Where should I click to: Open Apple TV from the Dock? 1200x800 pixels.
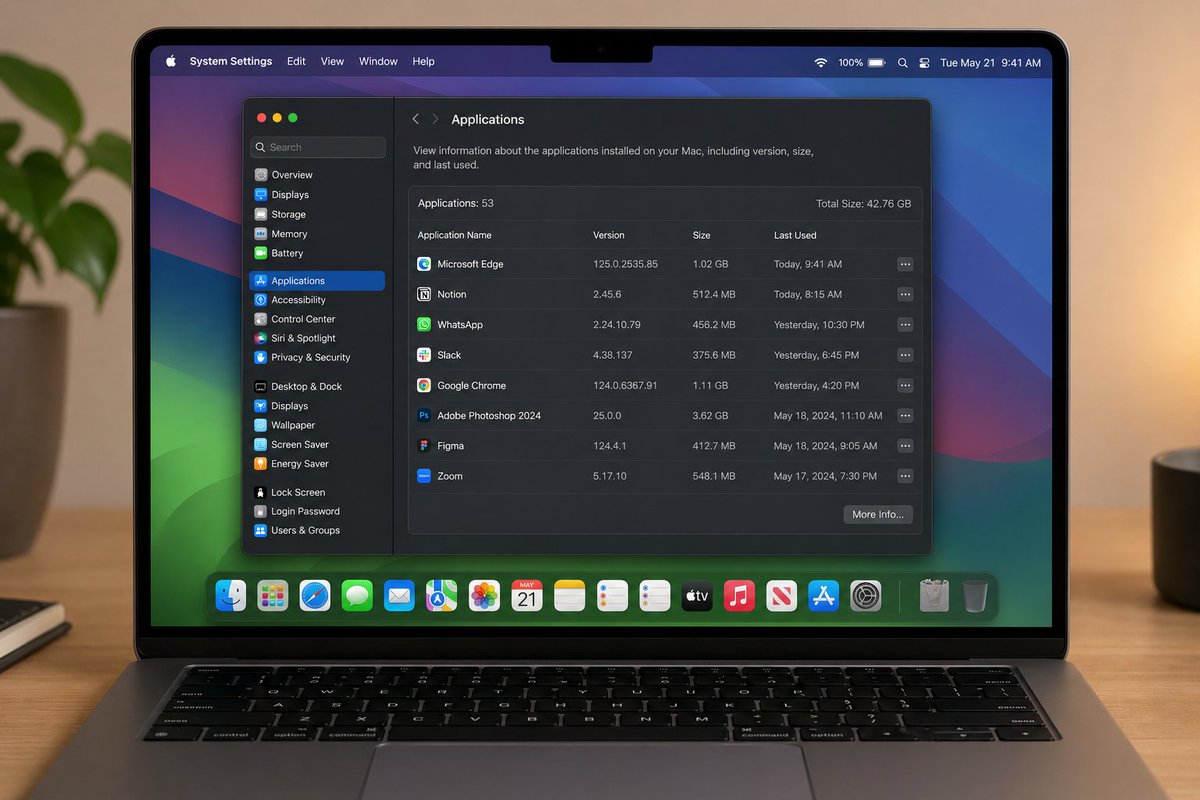pyautogui.click(x=696, y=596)
